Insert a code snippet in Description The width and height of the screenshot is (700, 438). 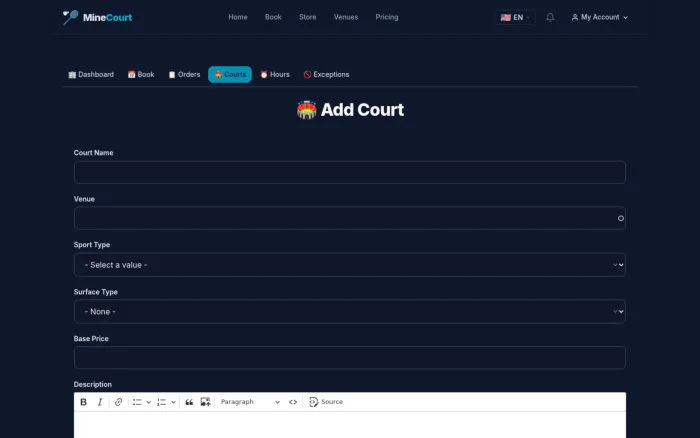pos(293,402)
